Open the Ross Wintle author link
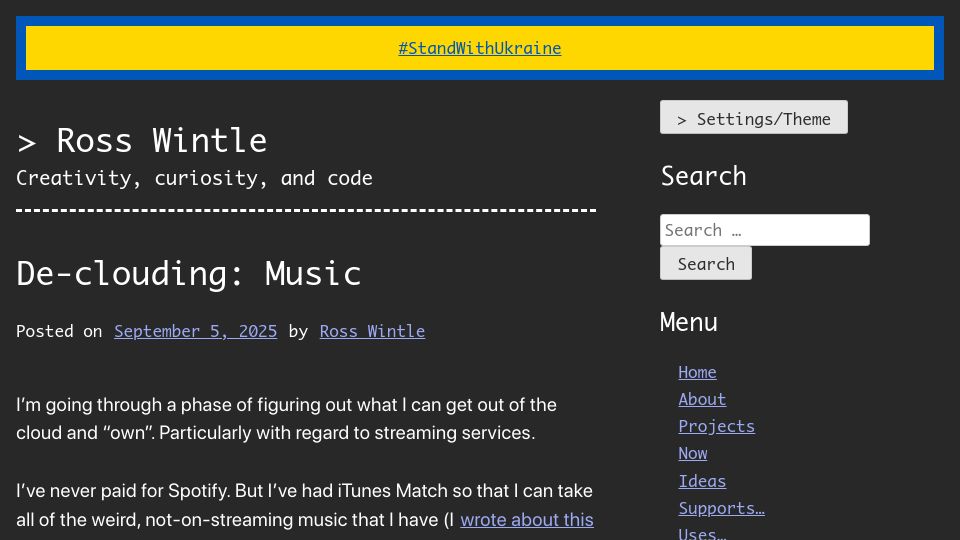 point(372,331)
